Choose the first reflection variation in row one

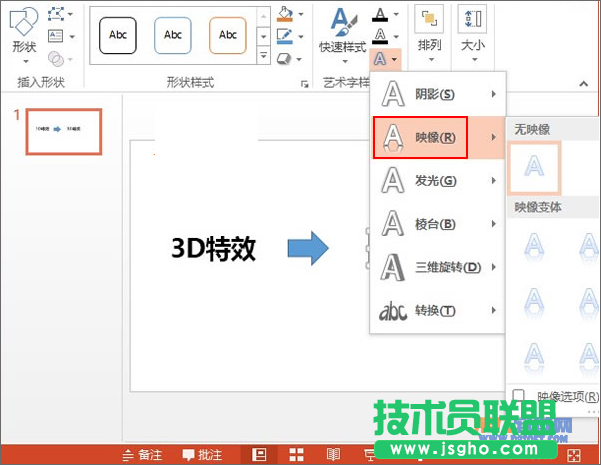[534, 246]
